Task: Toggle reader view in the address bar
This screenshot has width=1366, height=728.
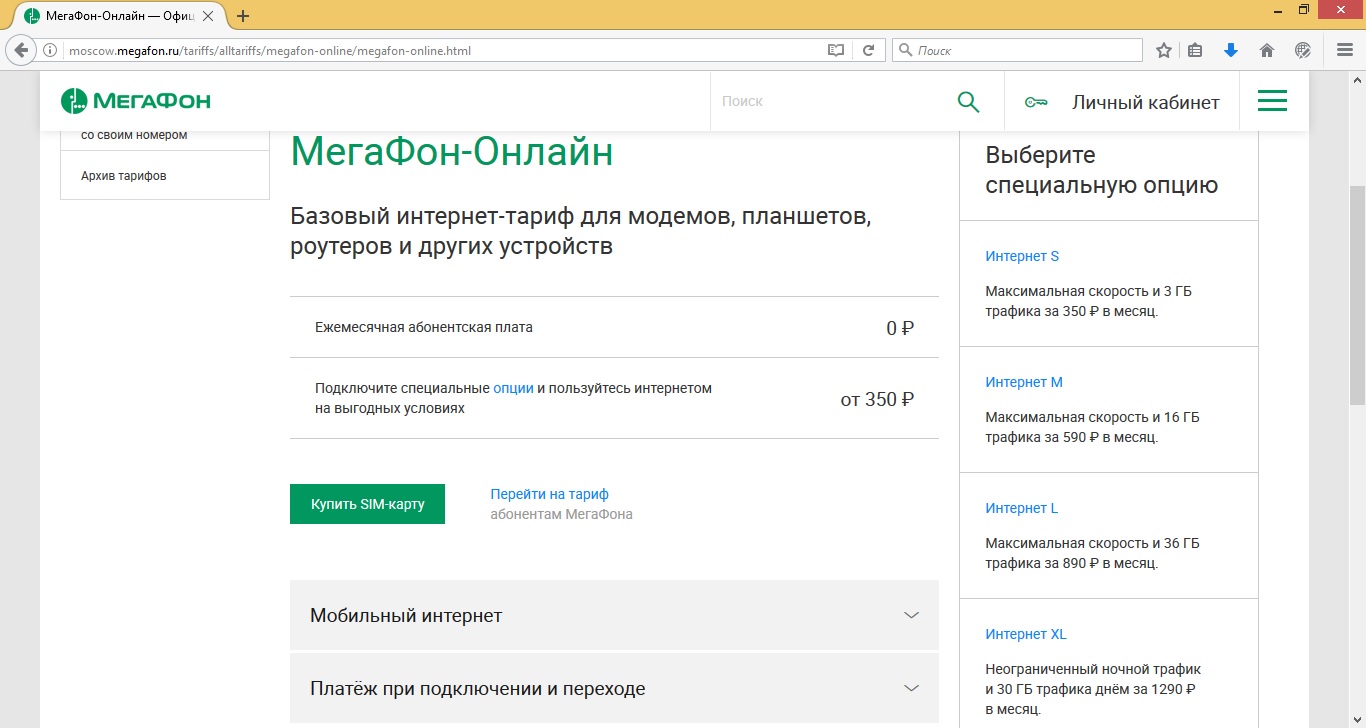Action: [835, 49]
